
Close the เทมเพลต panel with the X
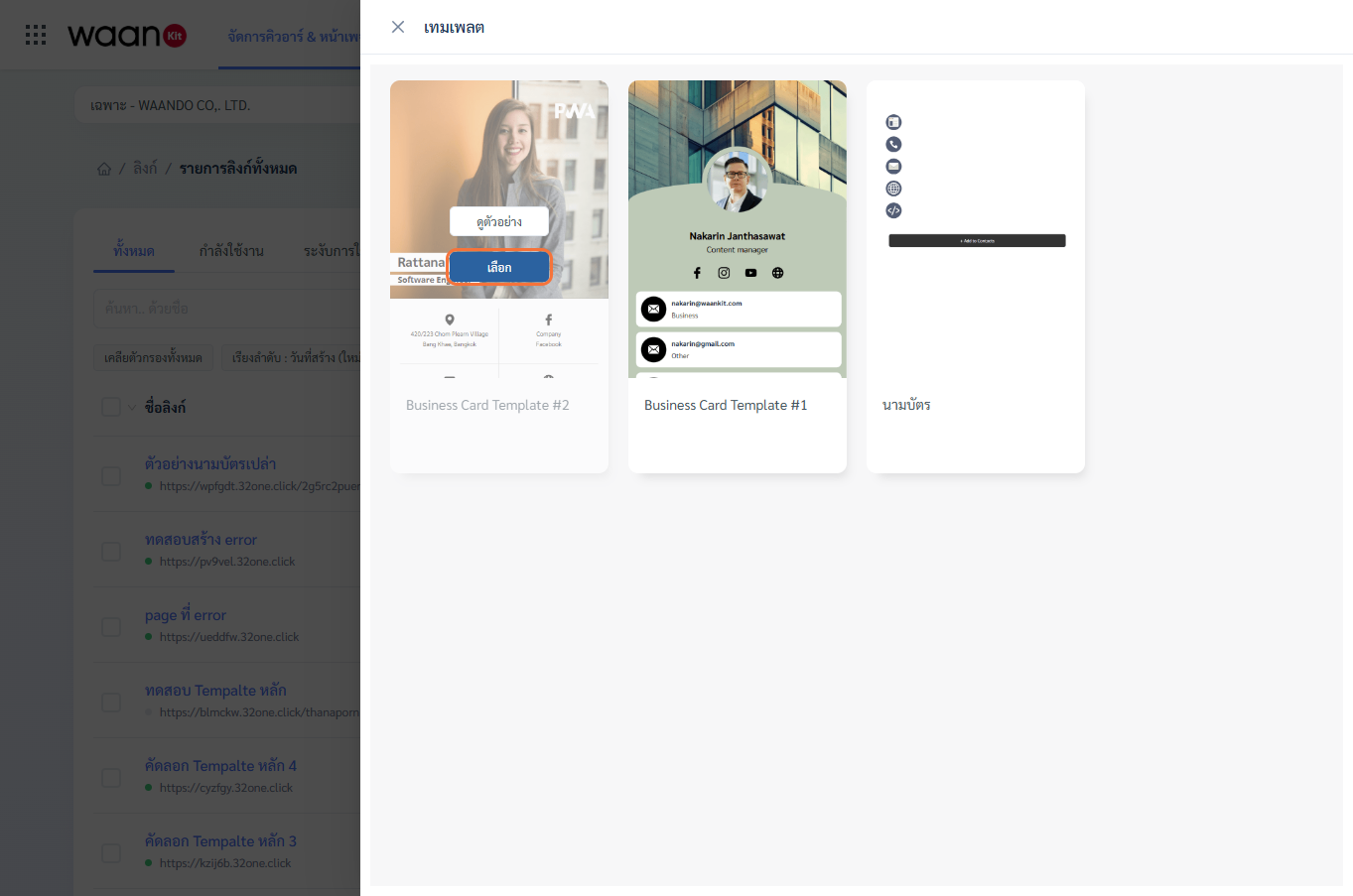tap(398, 27)
